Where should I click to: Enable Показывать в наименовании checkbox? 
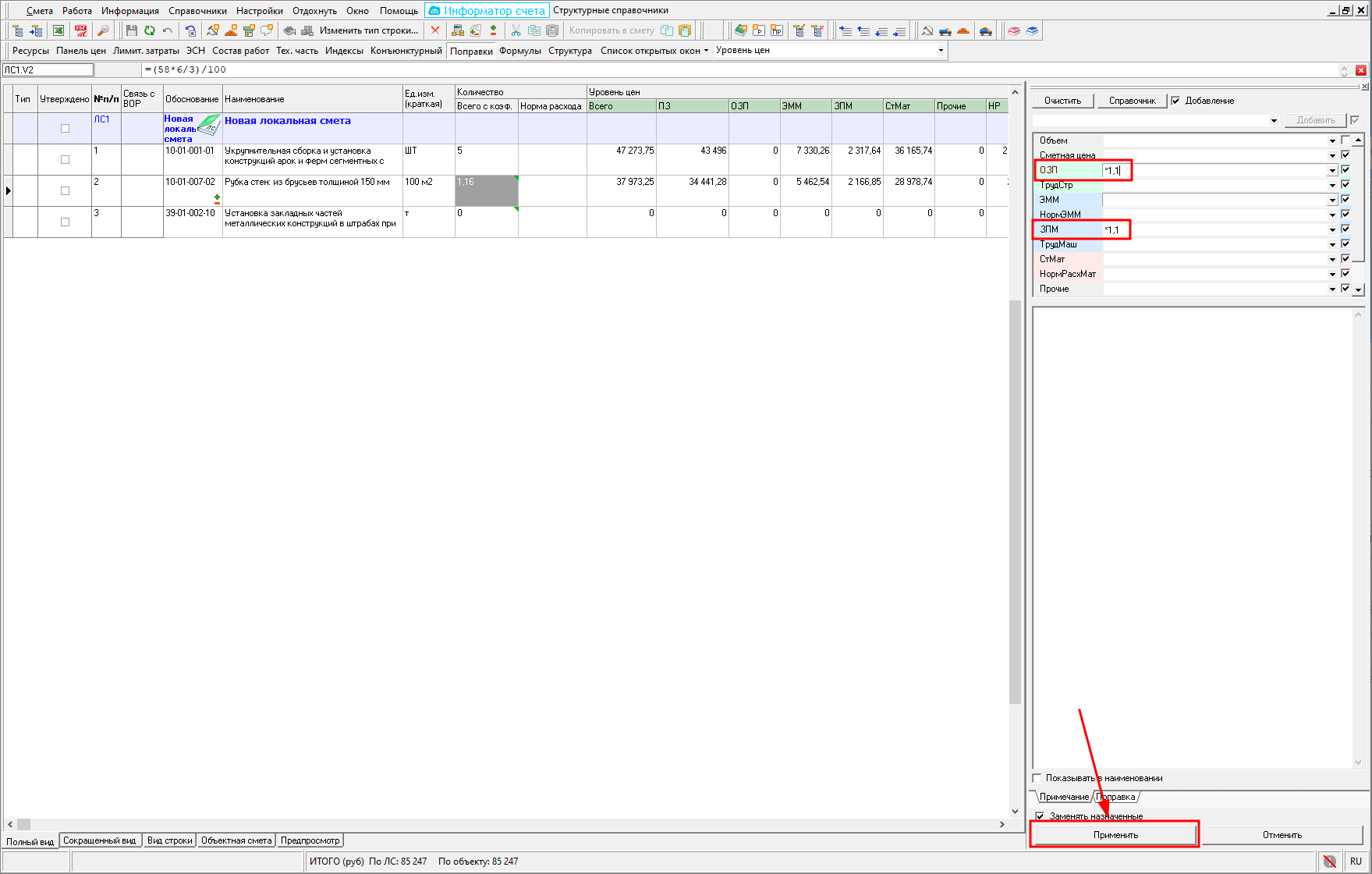point(1037,778)
